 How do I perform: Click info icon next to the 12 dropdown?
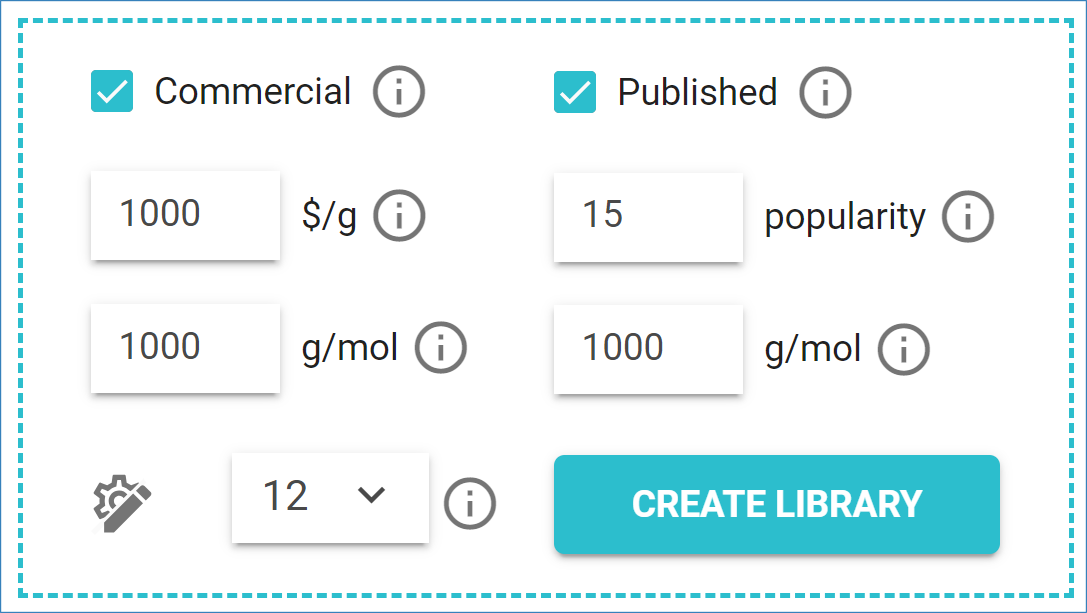coord(470,503)
